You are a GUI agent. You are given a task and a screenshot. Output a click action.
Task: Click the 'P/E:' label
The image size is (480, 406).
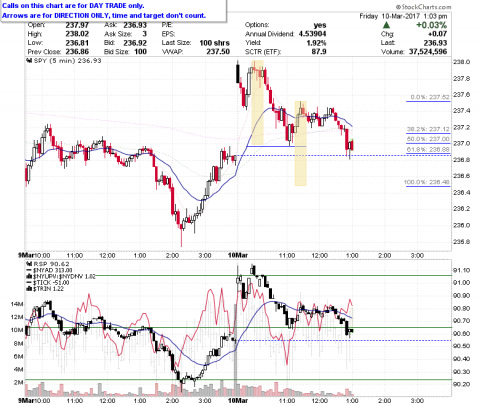coord(167,25)
